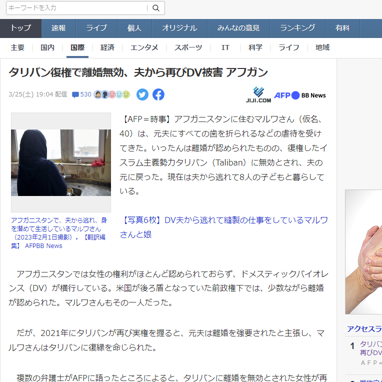Select the 国際 category
The height and width of the screenshot is (382, 382).
pos(77,48)
